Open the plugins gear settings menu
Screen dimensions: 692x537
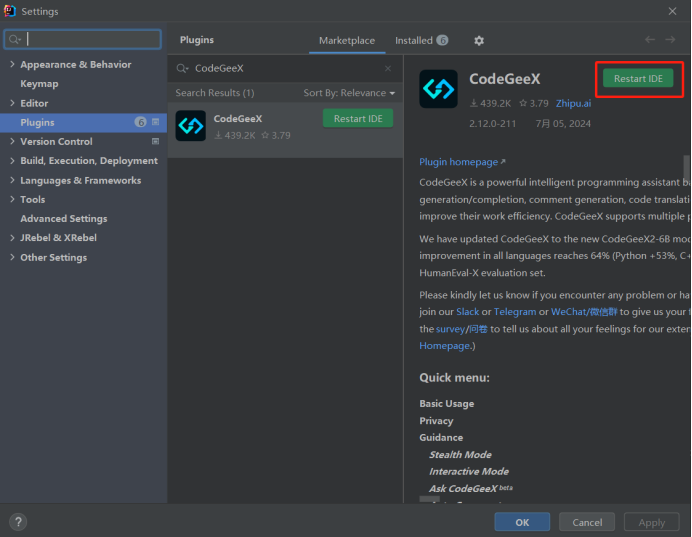pyautogui.click(x=479, y=41)
